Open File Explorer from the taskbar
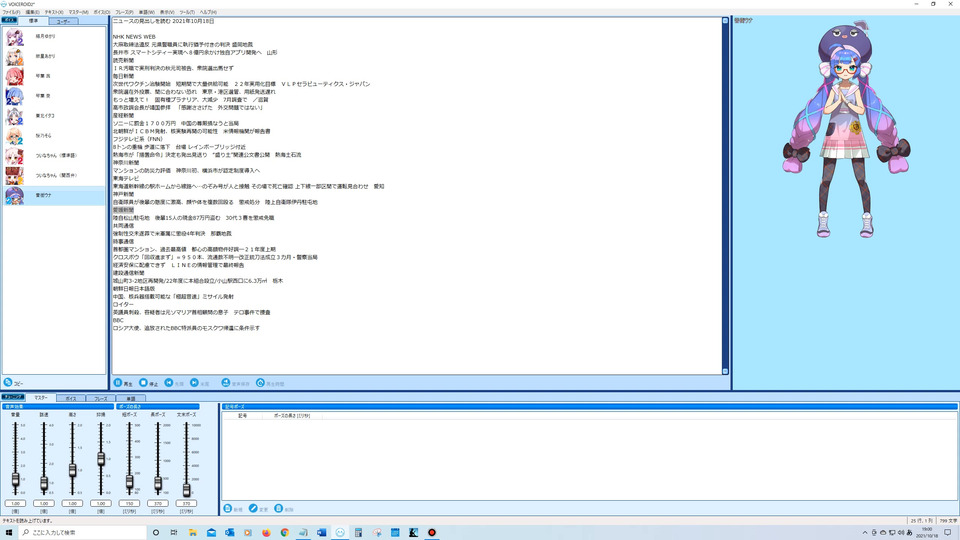 192,533
